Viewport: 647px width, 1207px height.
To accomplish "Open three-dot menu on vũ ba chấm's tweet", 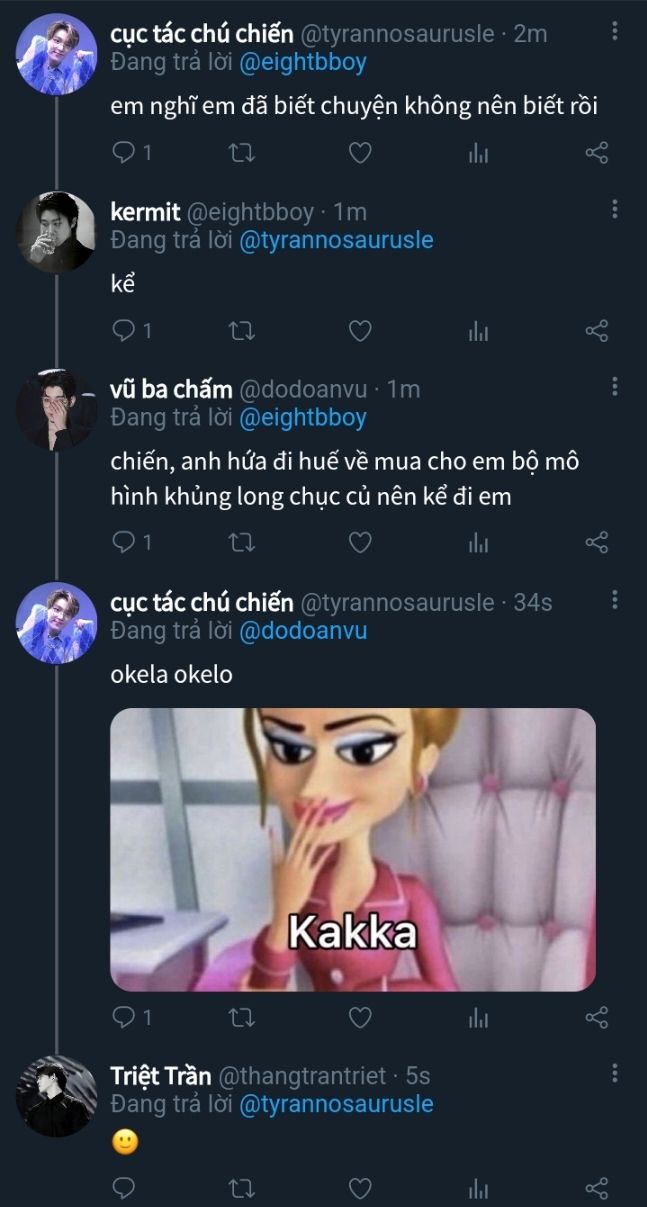I will click(x=614, y=386).
